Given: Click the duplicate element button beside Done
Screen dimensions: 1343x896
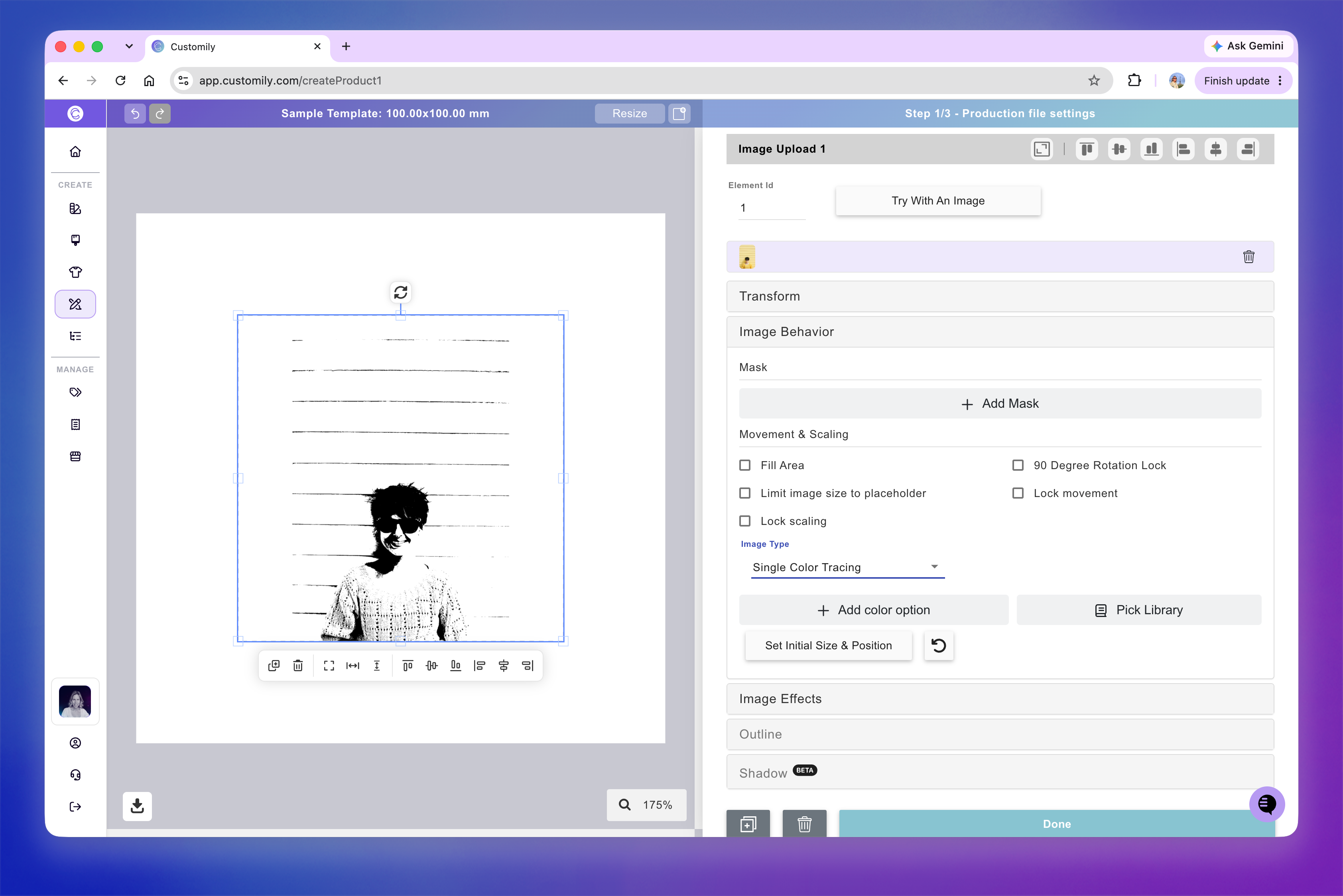Looking at the screenshot, I should click(x=748, y=823).
